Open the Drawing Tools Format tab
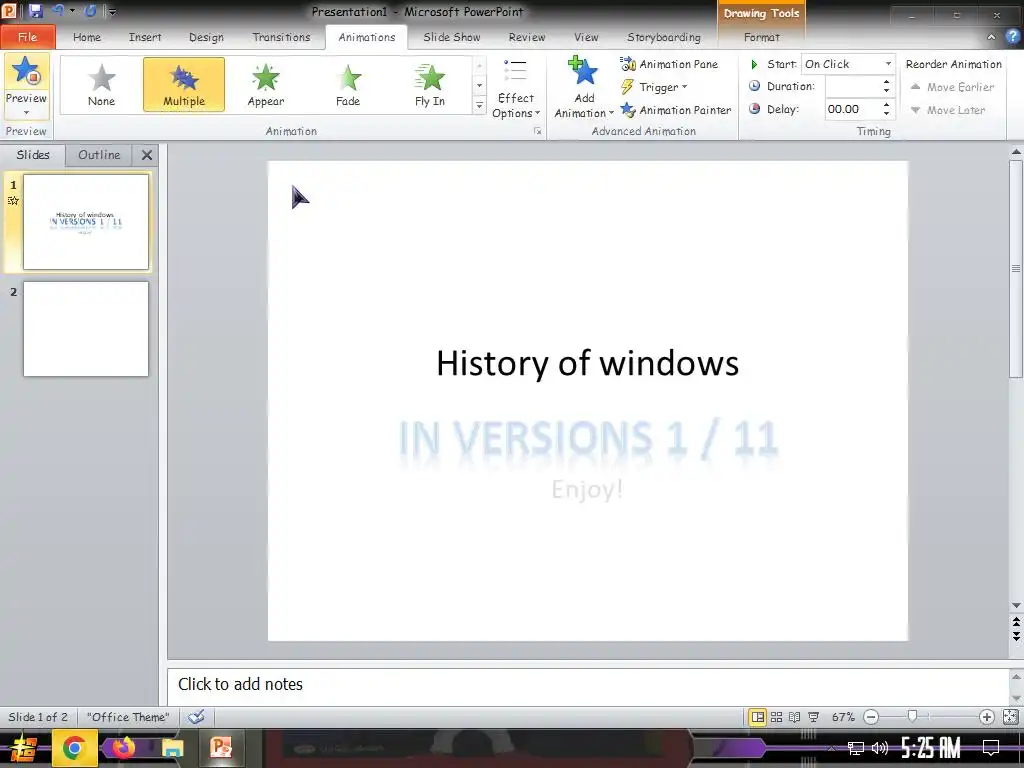The image size is (1024, 768). [x=761, y=37]
